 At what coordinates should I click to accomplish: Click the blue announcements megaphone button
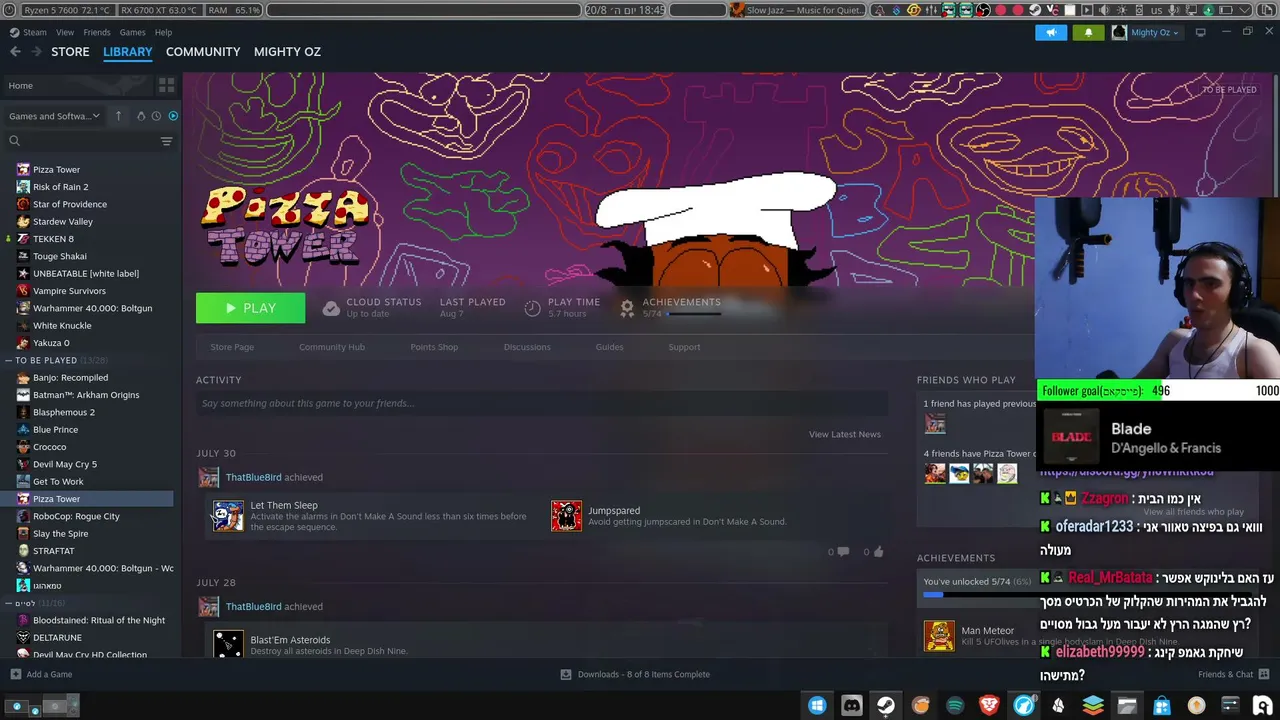click(1051, 32)
